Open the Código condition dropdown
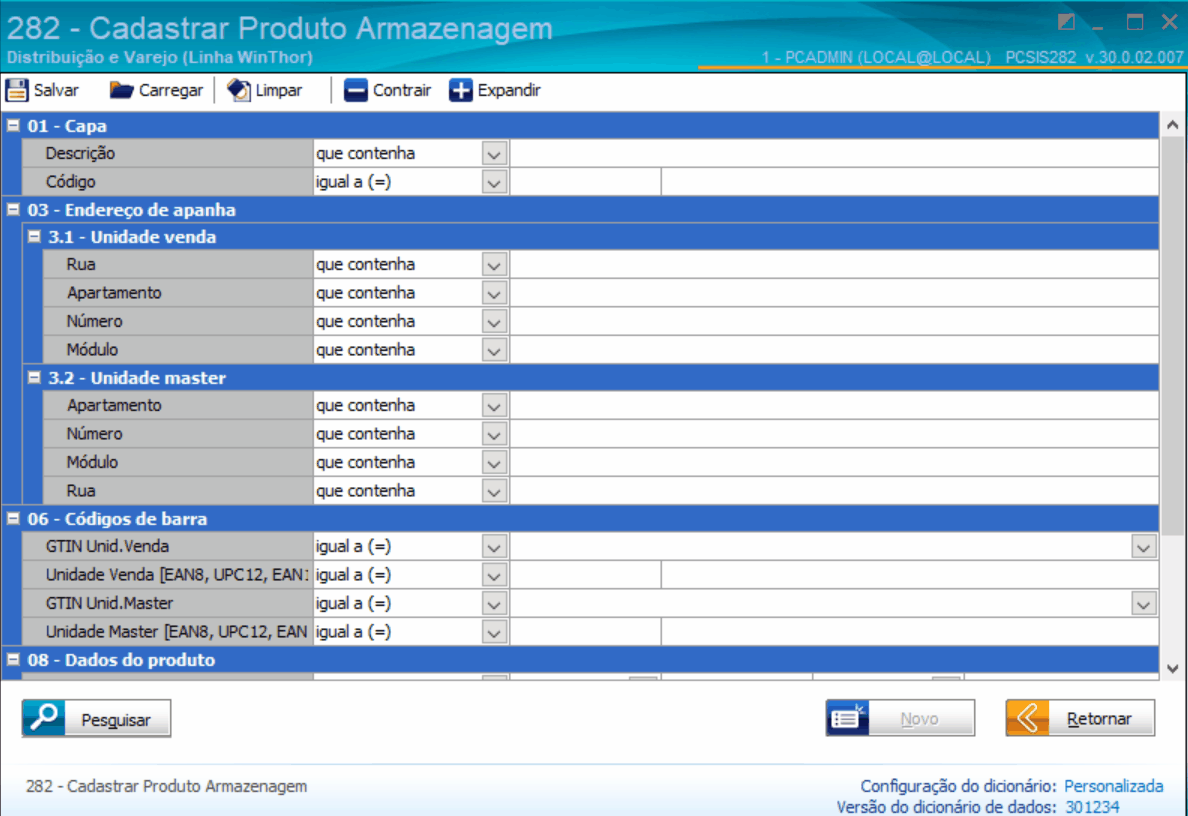Image resolution: width=1188 pixels, height=816 pixels. (494, 183)
